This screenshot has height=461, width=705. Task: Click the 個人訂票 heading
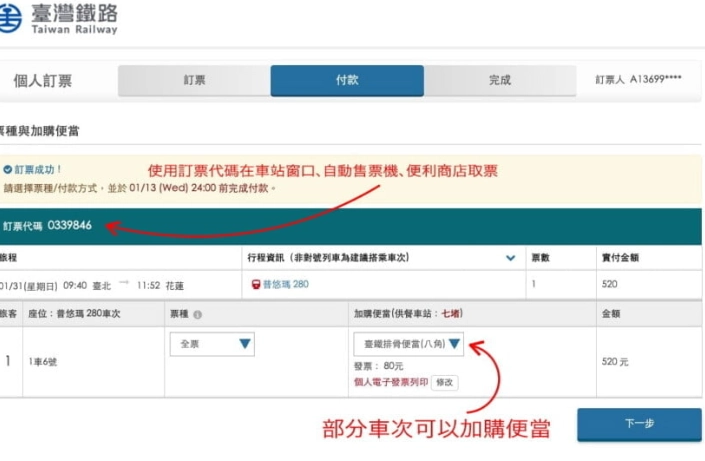[43, 81]
